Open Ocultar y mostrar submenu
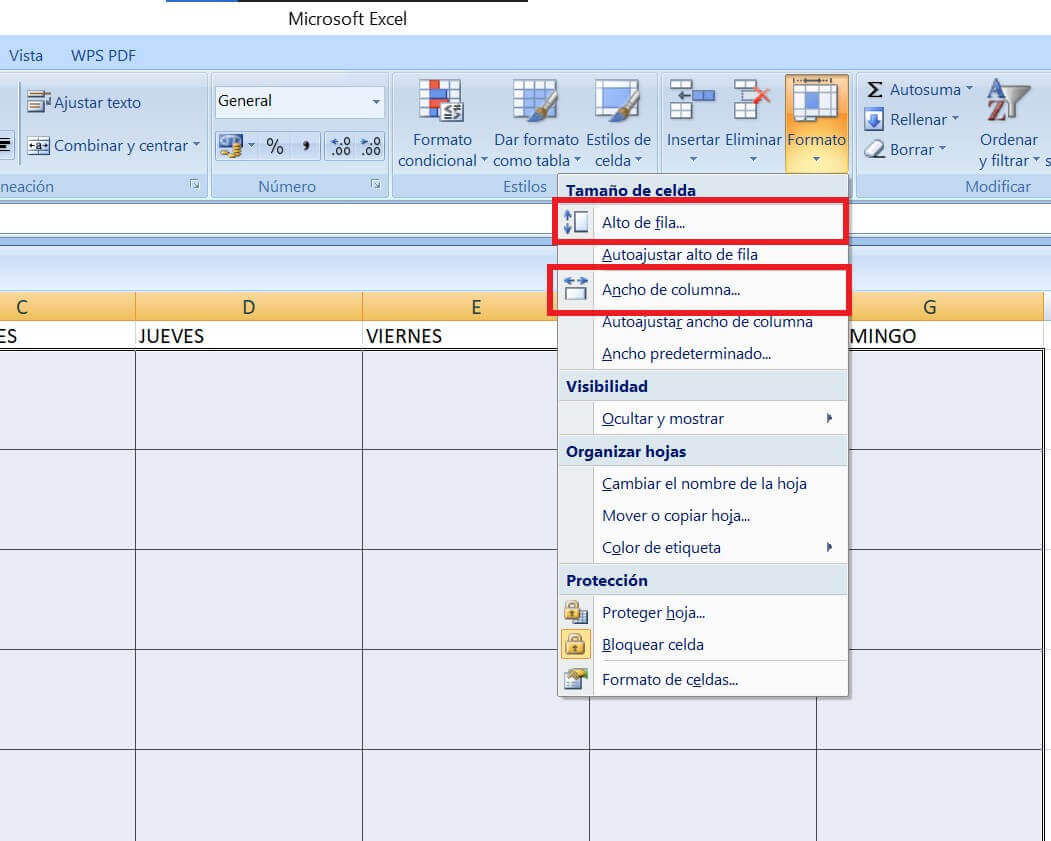 [x=702, y=419]
